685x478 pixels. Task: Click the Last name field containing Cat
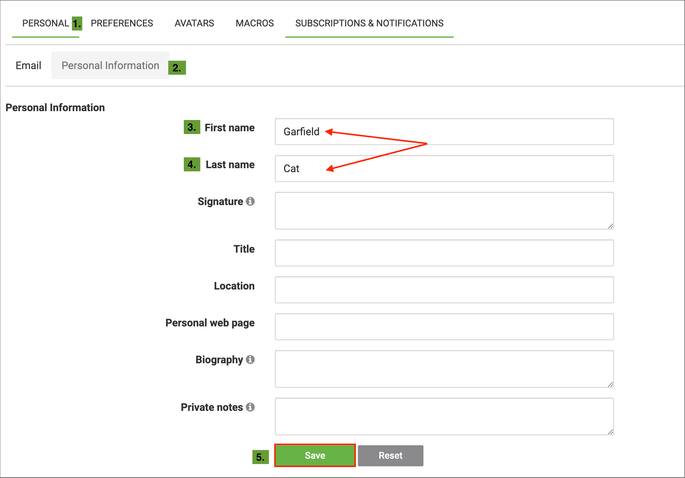(x=443, y=168)
